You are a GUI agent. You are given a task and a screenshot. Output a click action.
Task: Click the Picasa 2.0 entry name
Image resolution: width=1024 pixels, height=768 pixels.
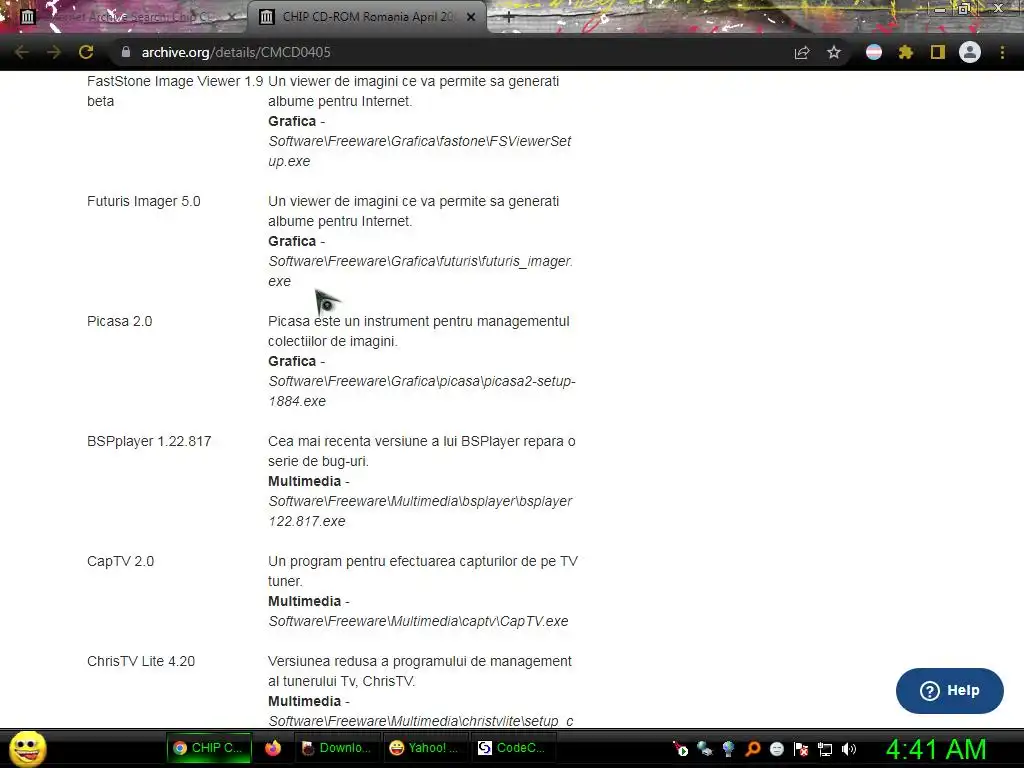[x=120, y=322]
